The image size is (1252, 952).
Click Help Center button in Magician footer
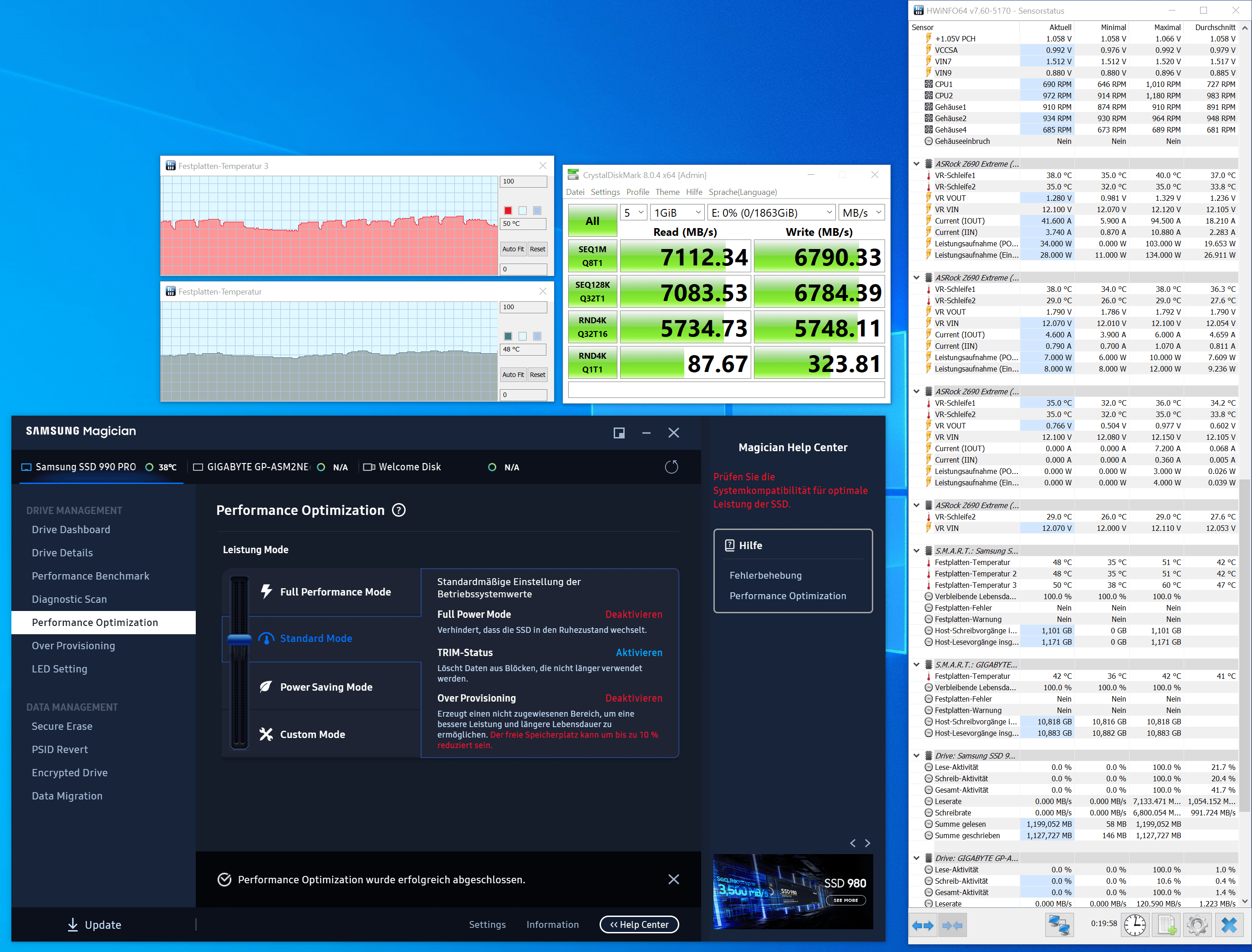[639, 925]
